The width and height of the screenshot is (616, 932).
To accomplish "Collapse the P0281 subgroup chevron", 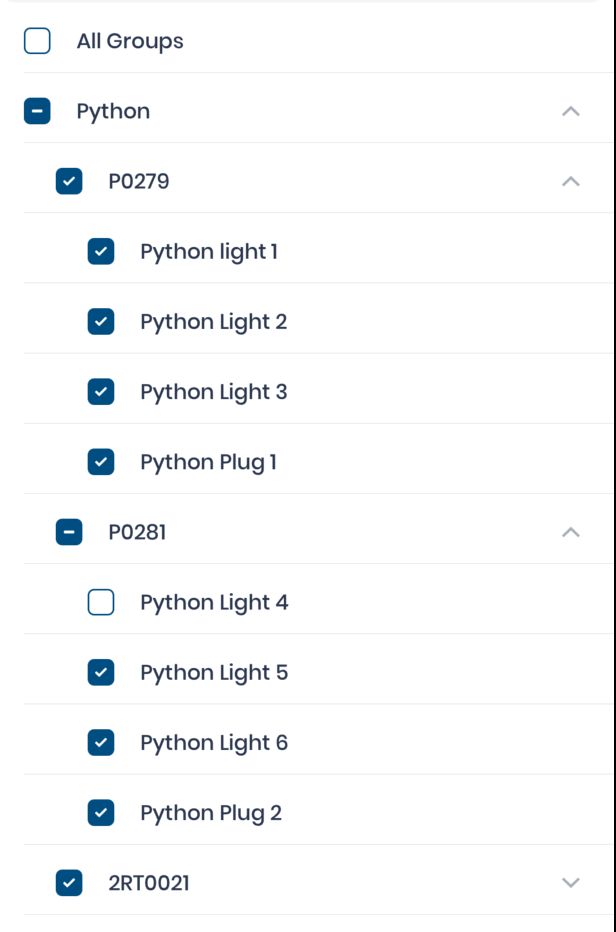I will coord(571,532).
